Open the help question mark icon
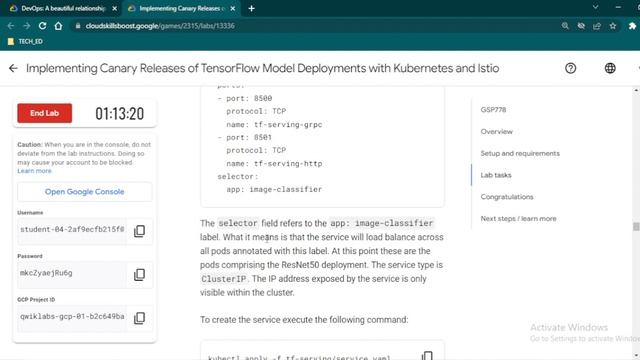The image size is (640, 360). click(x=571, y=68)
